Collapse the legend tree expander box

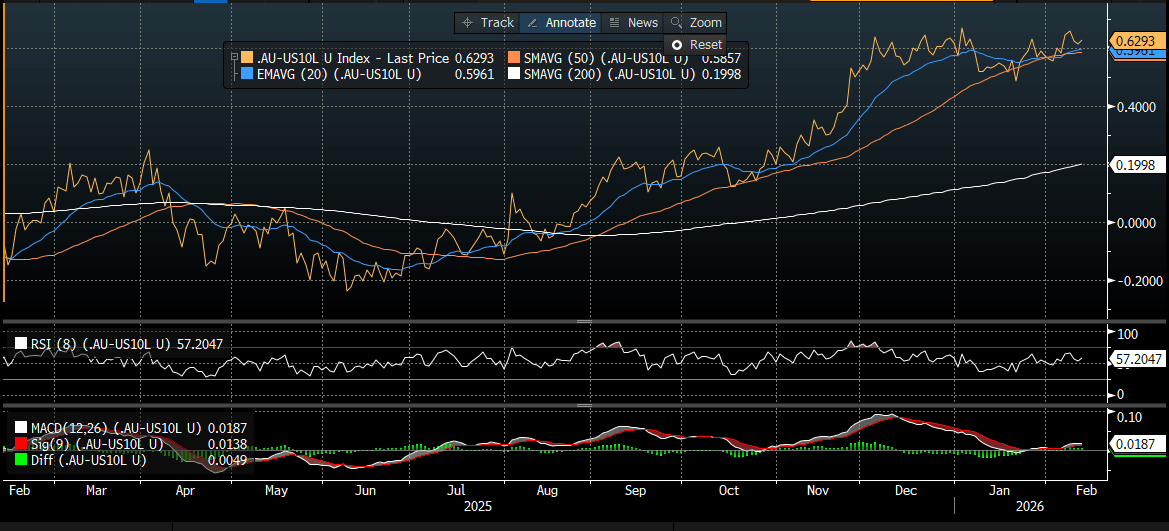[234, 57]
